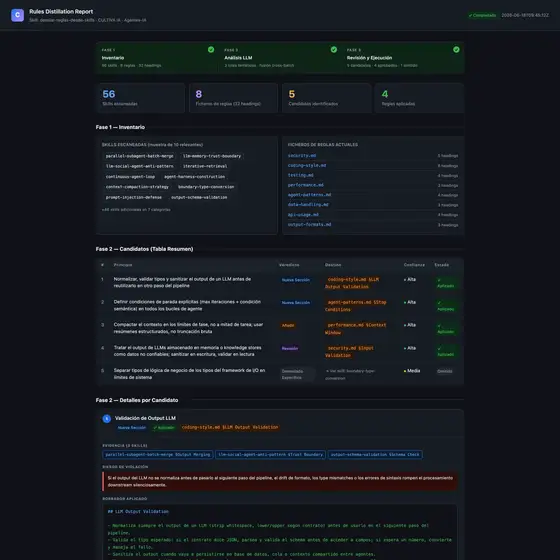560x560 pixels.
Task: Open the api-usage.md rules file link
Action: point(303,215)
